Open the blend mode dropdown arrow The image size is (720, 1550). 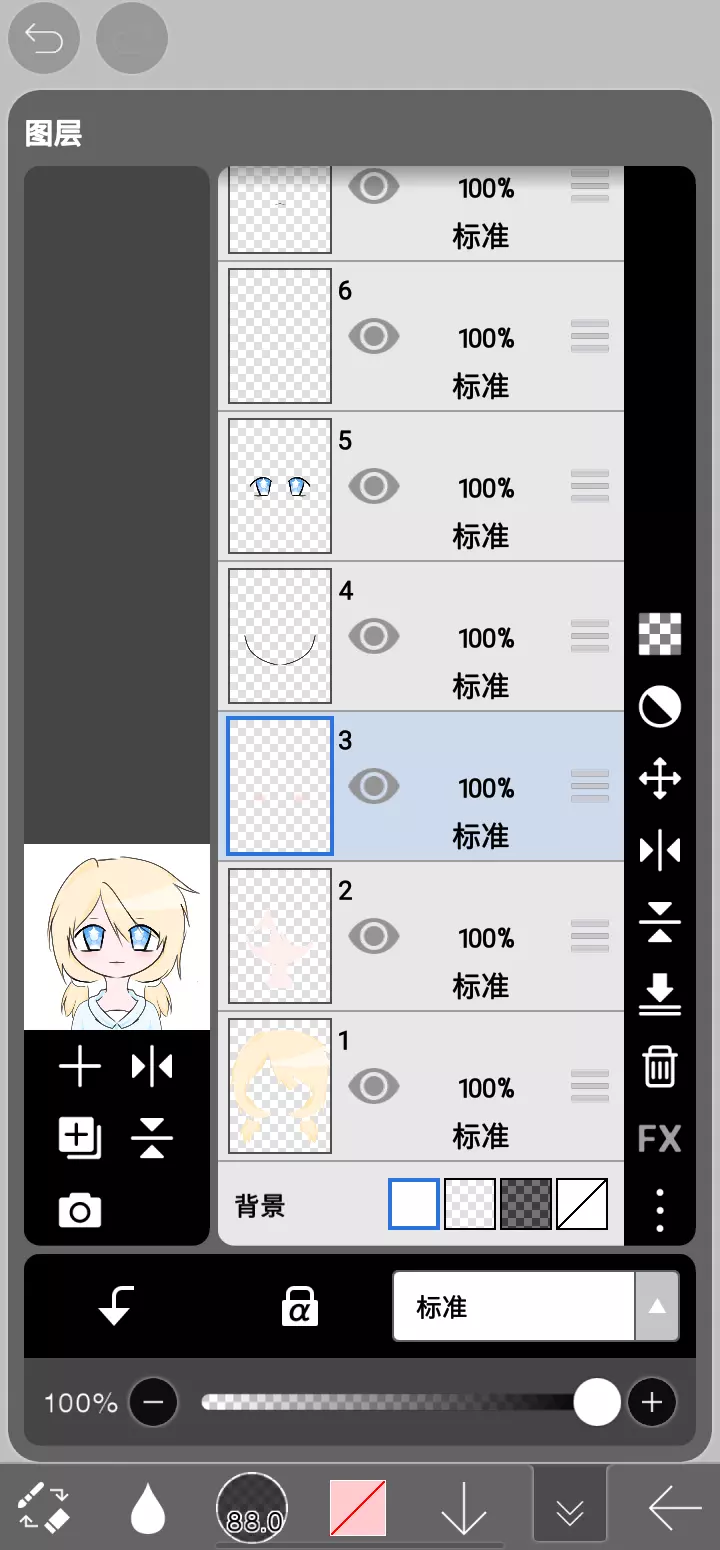[657, 1306]
